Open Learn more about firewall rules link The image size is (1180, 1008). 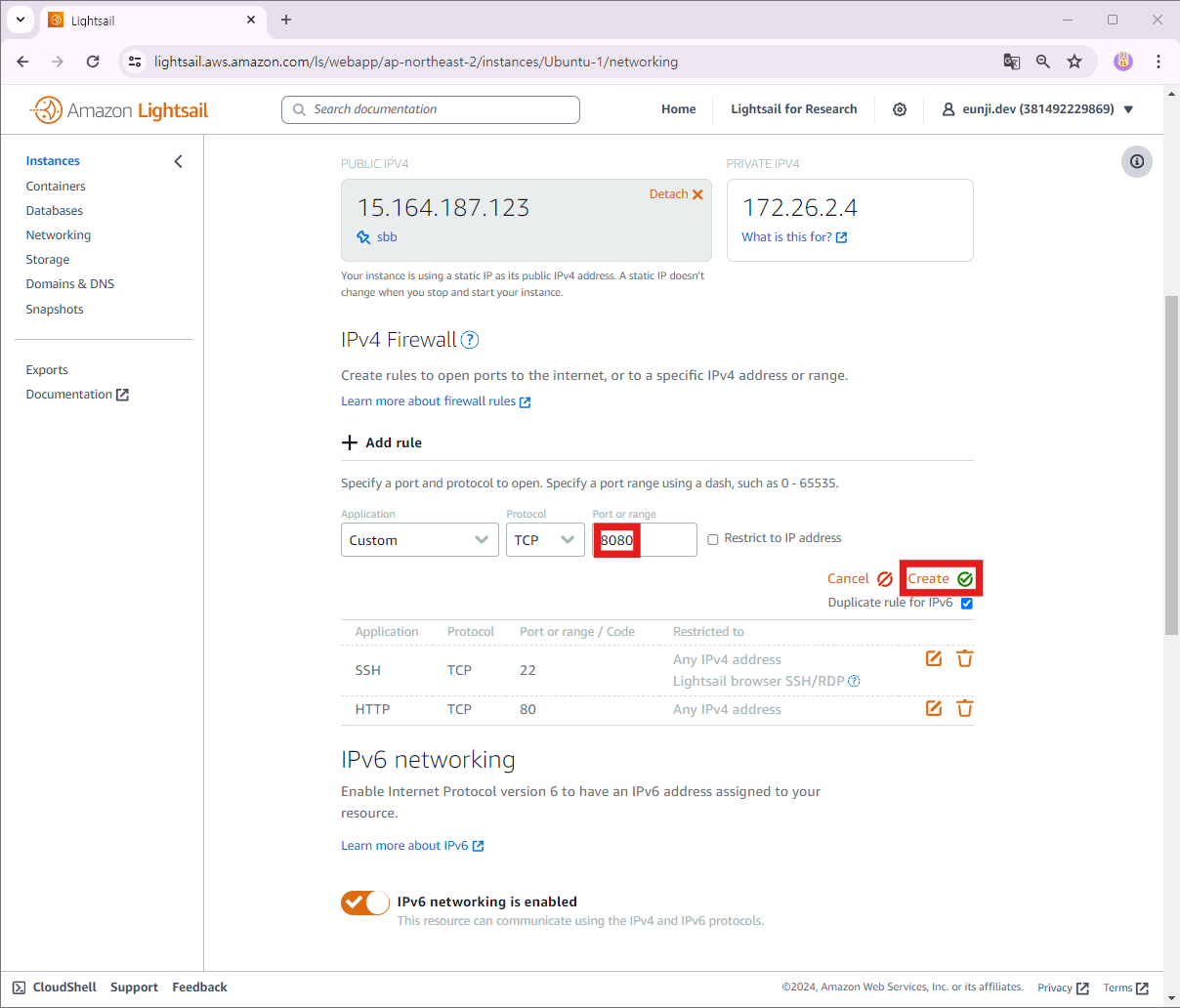click(x=436, y=401)
